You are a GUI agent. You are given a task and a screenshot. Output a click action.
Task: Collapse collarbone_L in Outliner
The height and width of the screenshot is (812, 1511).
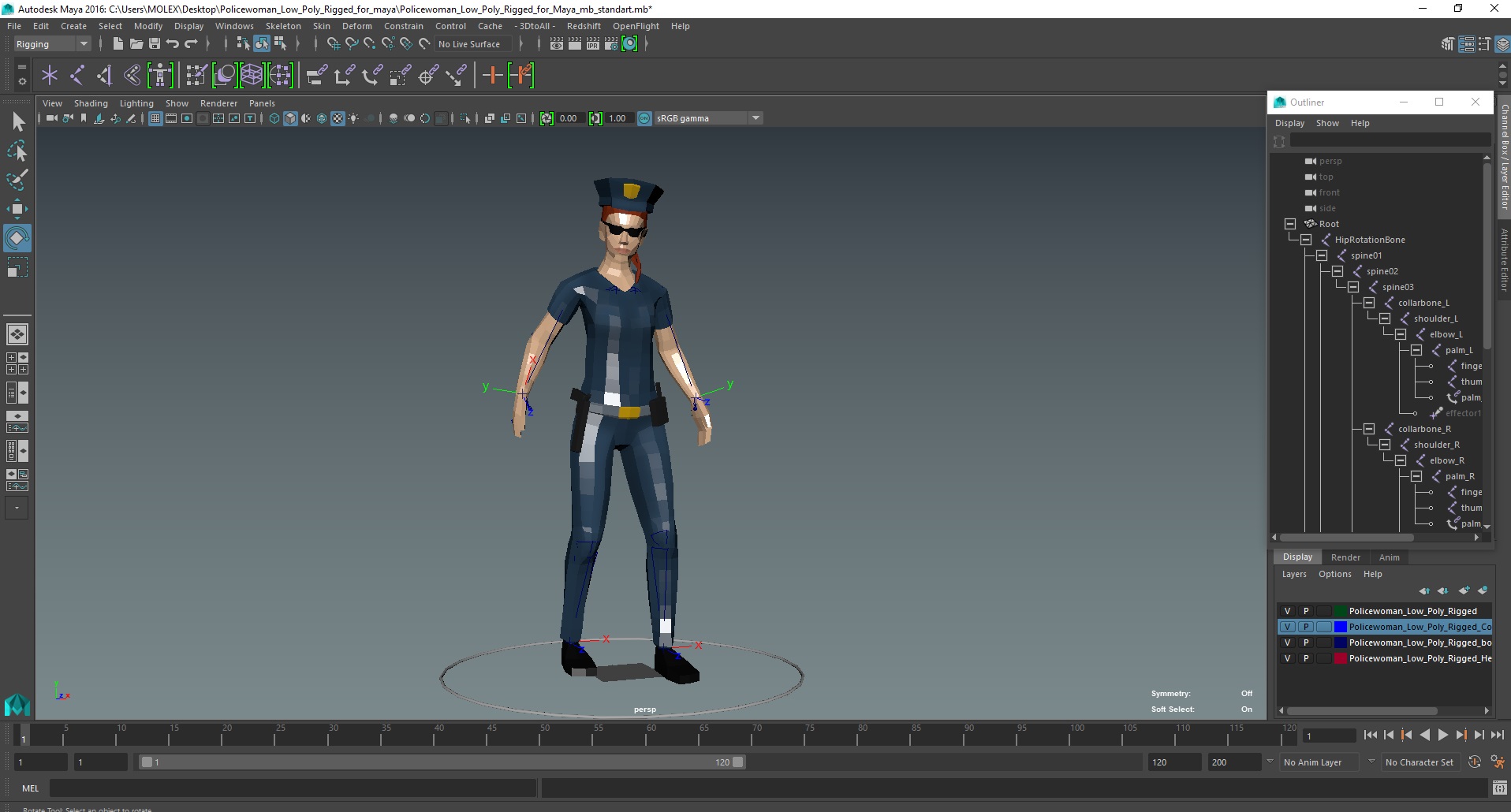1369,303
